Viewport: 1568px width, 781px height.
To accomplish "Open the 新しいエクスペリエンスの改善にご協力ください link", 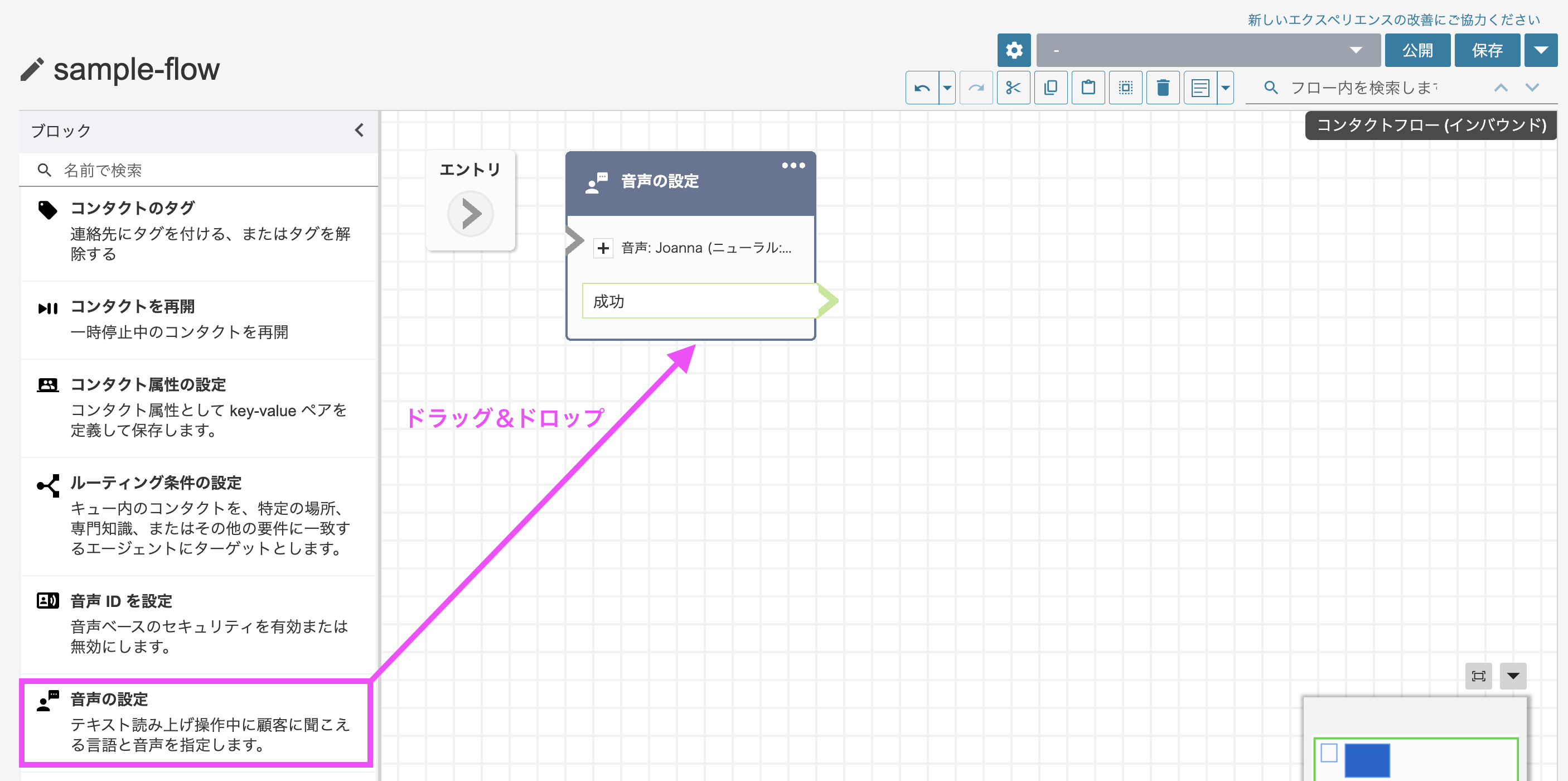I will point(1393,20).
